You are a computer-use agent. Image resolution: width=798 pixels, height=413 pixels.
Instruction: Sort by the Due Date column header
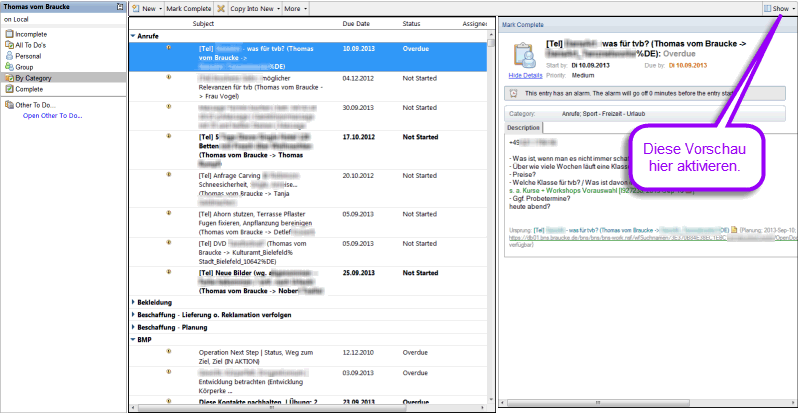click(x=356, y=22)
